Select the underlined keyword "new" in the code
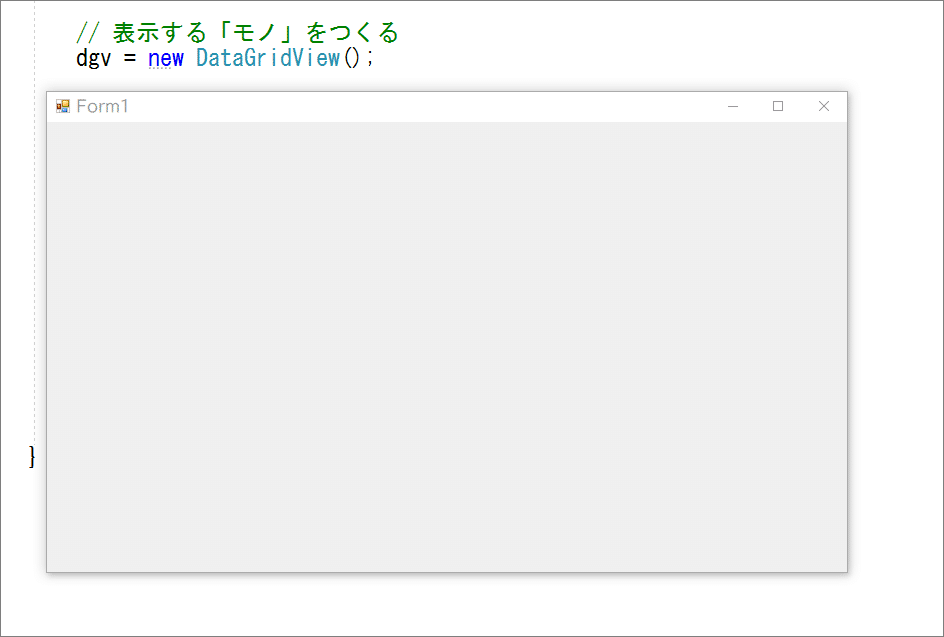 point(165,58)
